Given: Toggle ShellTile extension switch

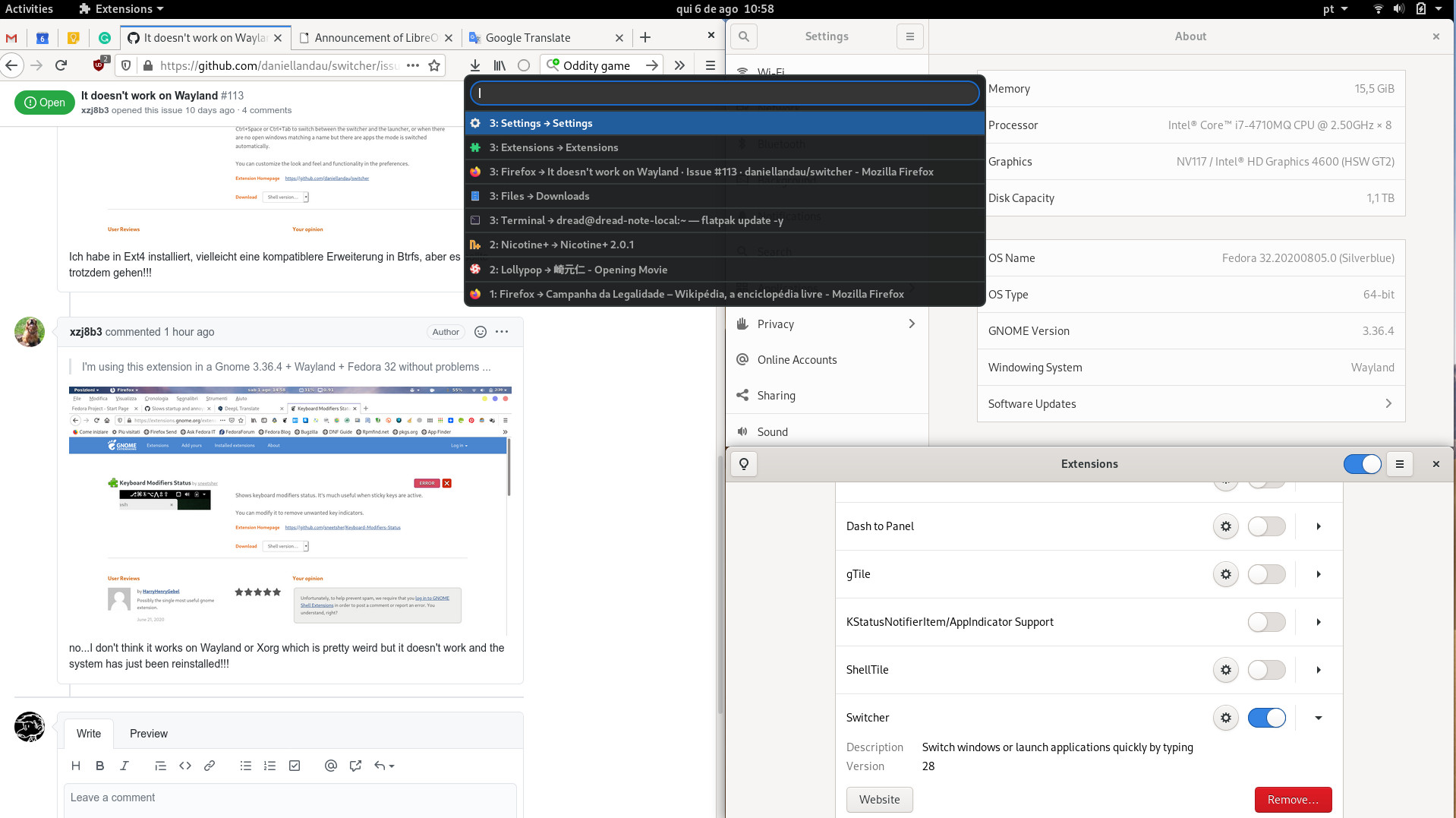Looking at the screenshot, I should tap(1267, 670).
